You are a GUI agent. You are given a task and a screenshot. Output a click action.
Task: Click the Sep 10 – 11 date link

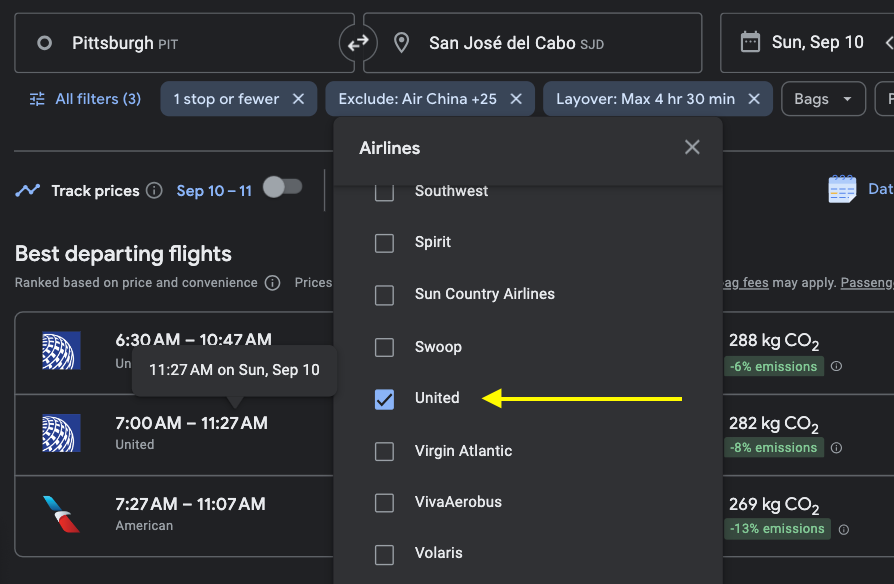point(214,191)
